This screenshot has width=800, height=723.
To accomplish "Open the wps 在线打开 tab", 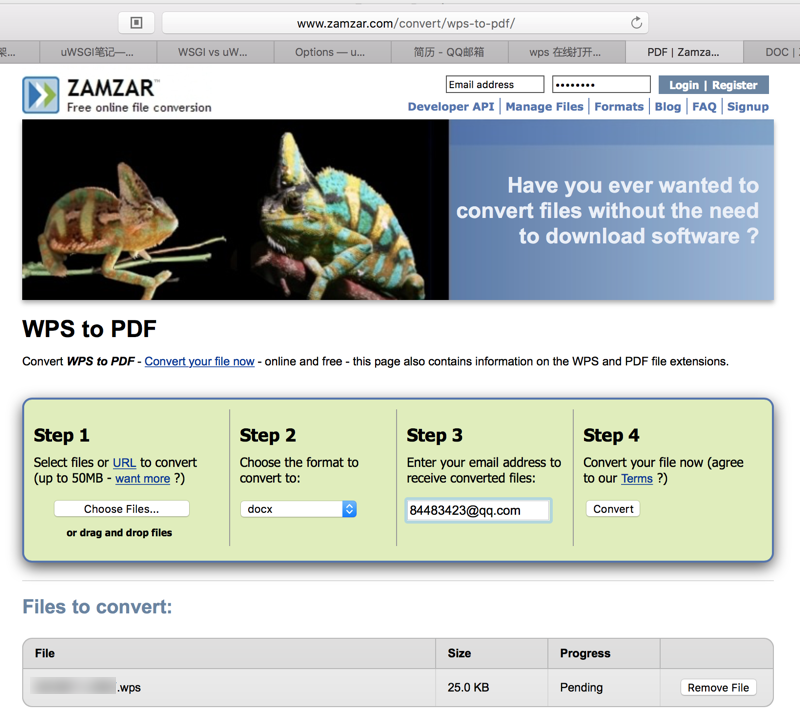I will [x=566, y=52].
